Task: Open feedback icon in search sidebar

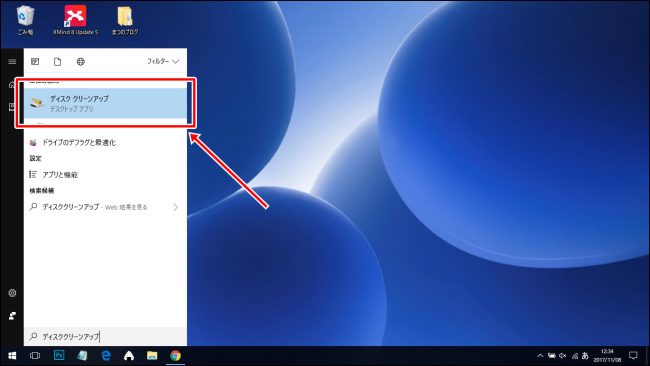Action: tap(12, 316)
